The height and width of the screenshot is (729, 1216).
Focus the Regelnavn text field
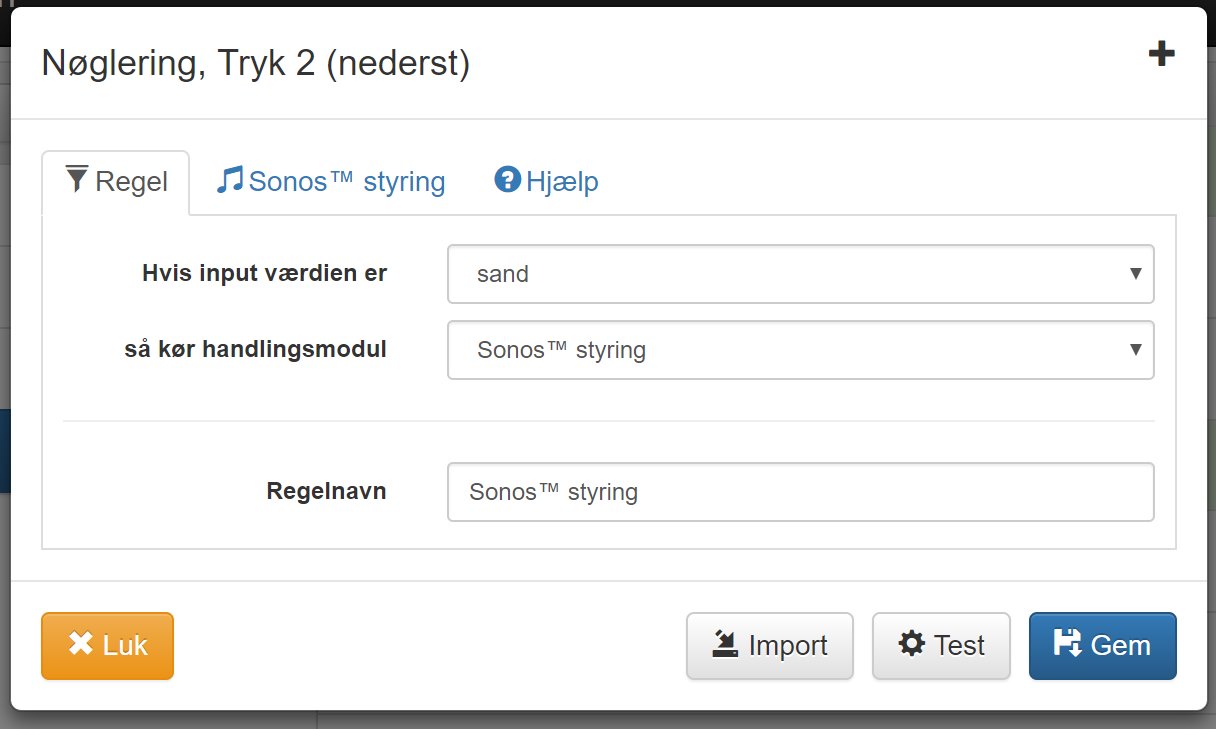[x=800, y=492]
